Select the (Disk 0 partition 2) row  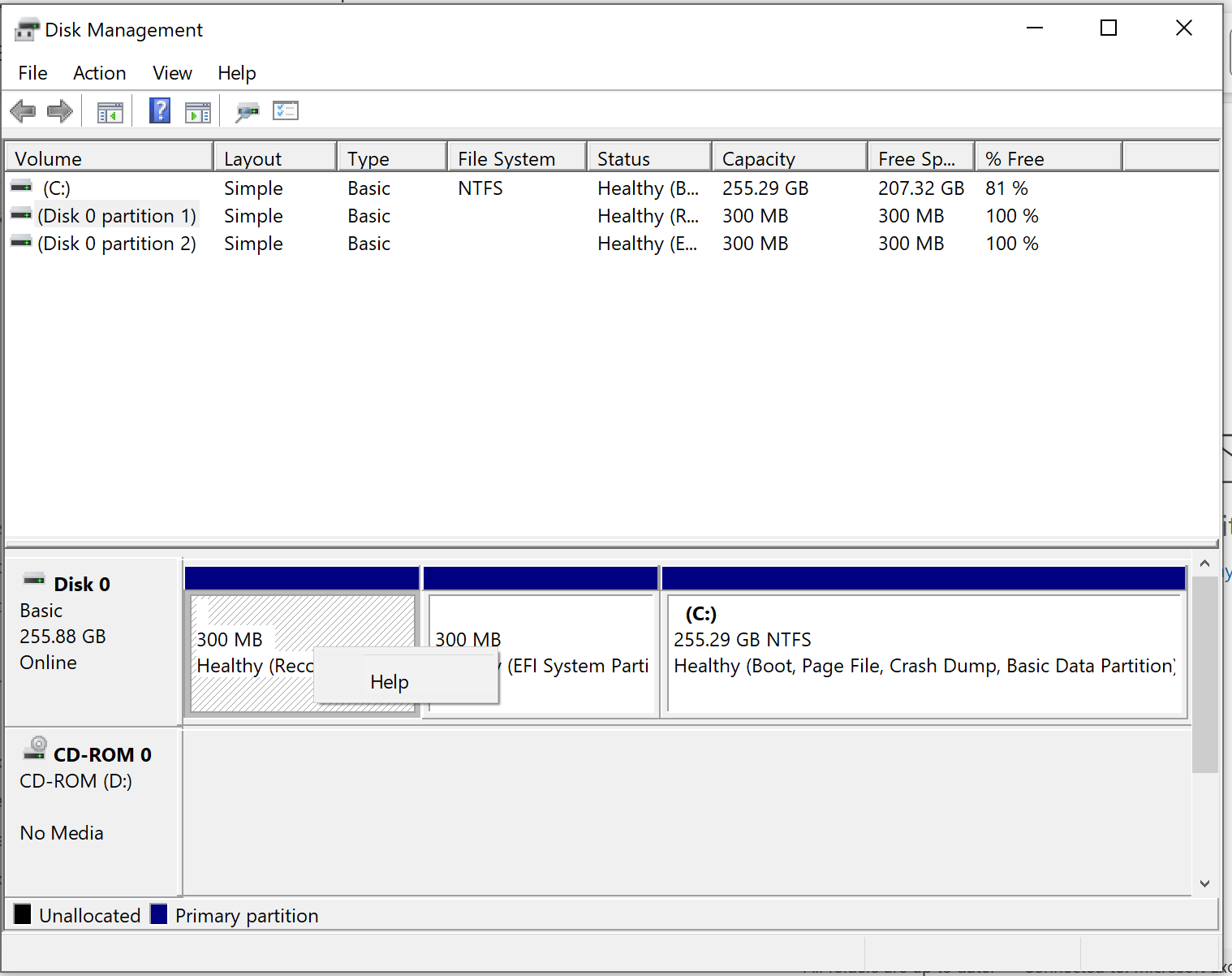(612, 243)
